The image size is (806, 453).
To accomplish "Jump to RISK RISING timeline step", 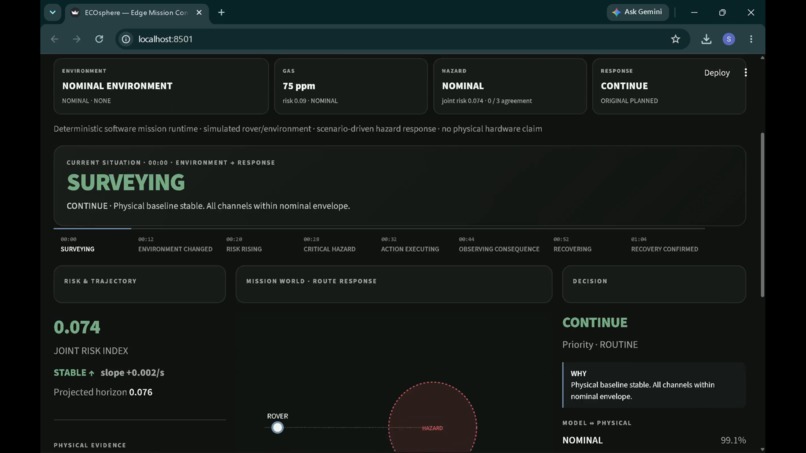I will (x=244, y=245).
